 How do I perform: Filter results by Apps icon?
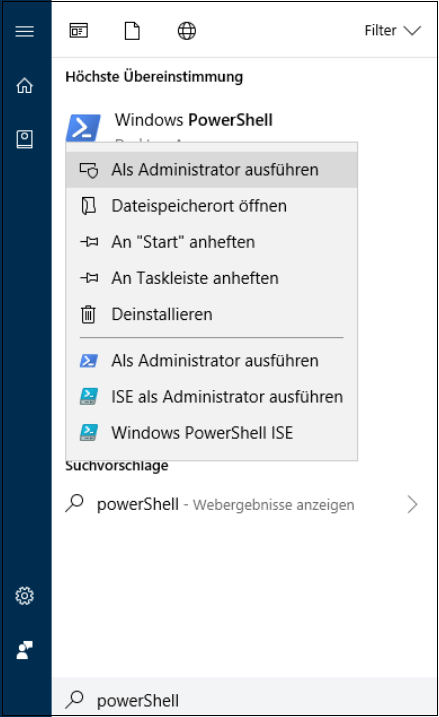coord(79,31)
